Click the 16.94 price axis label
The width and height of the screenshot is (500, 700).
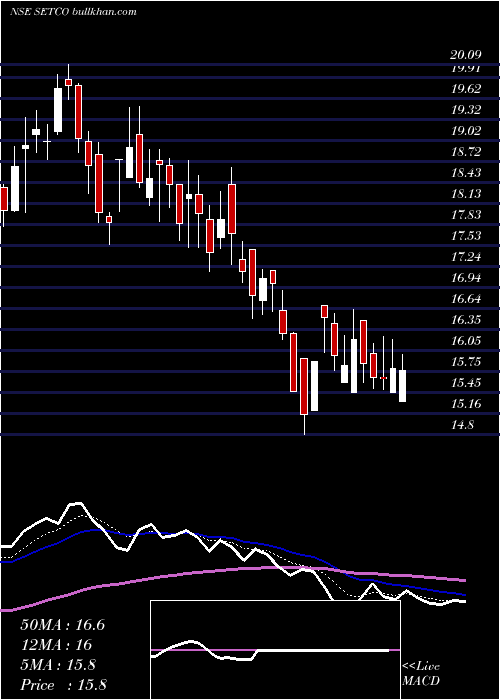467,278
